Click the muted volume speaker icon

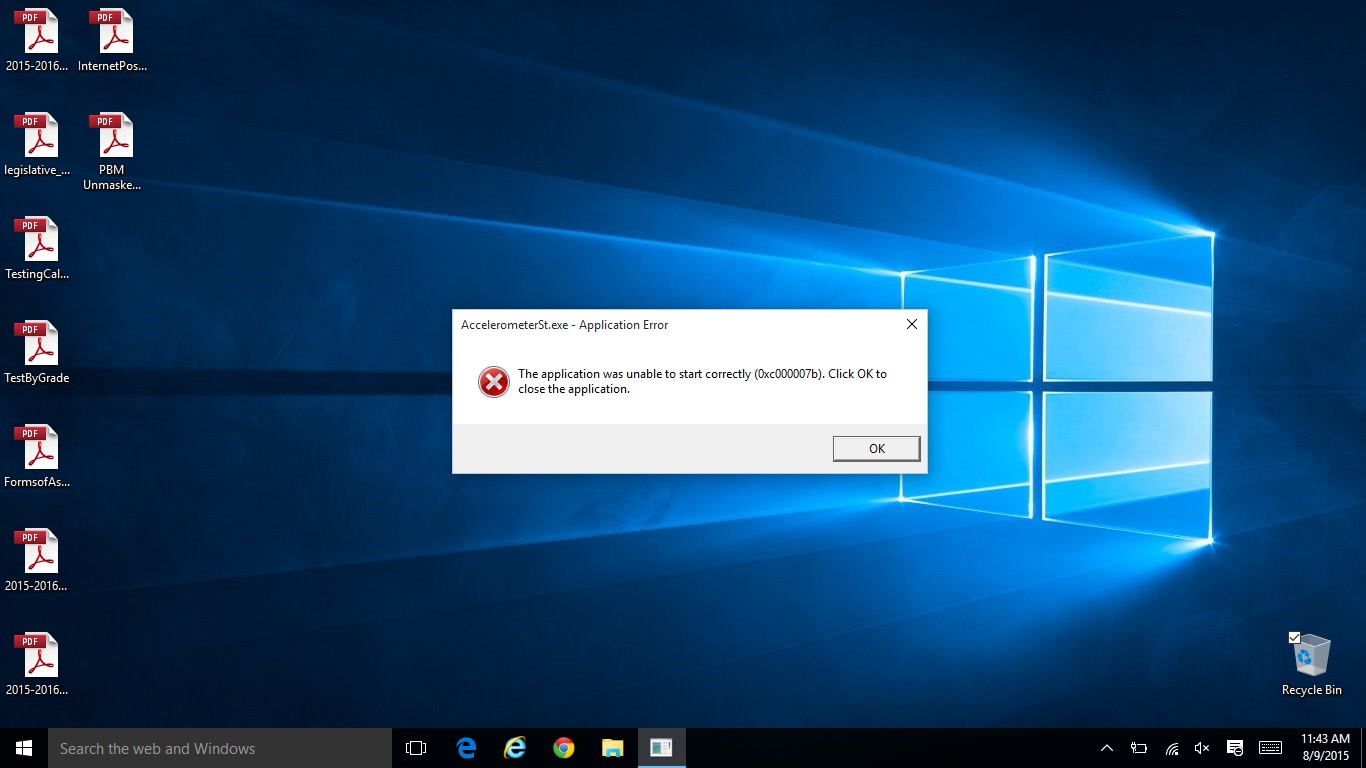[1203, 748]
